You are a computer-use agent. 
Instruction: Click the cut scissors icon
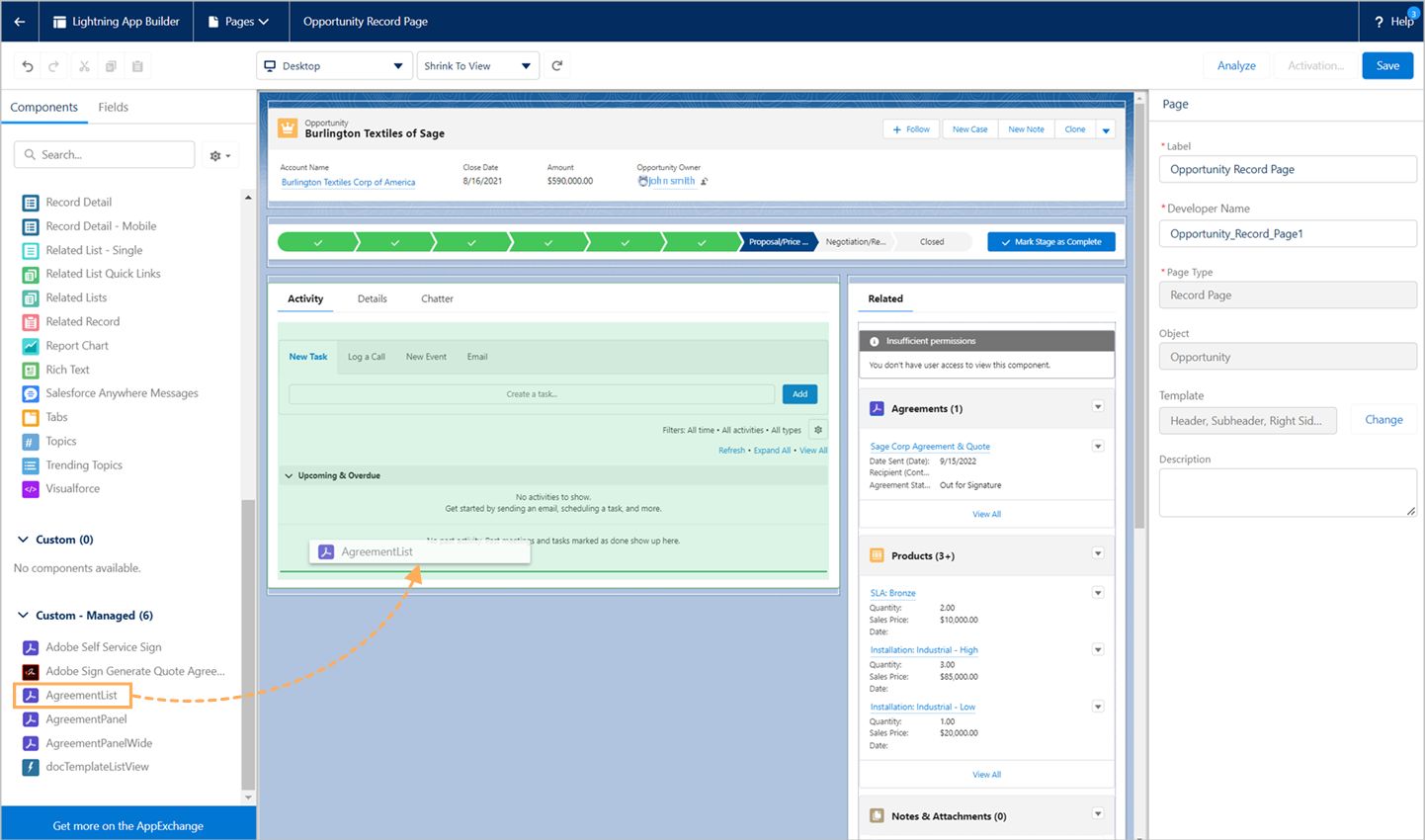(84, 66)
